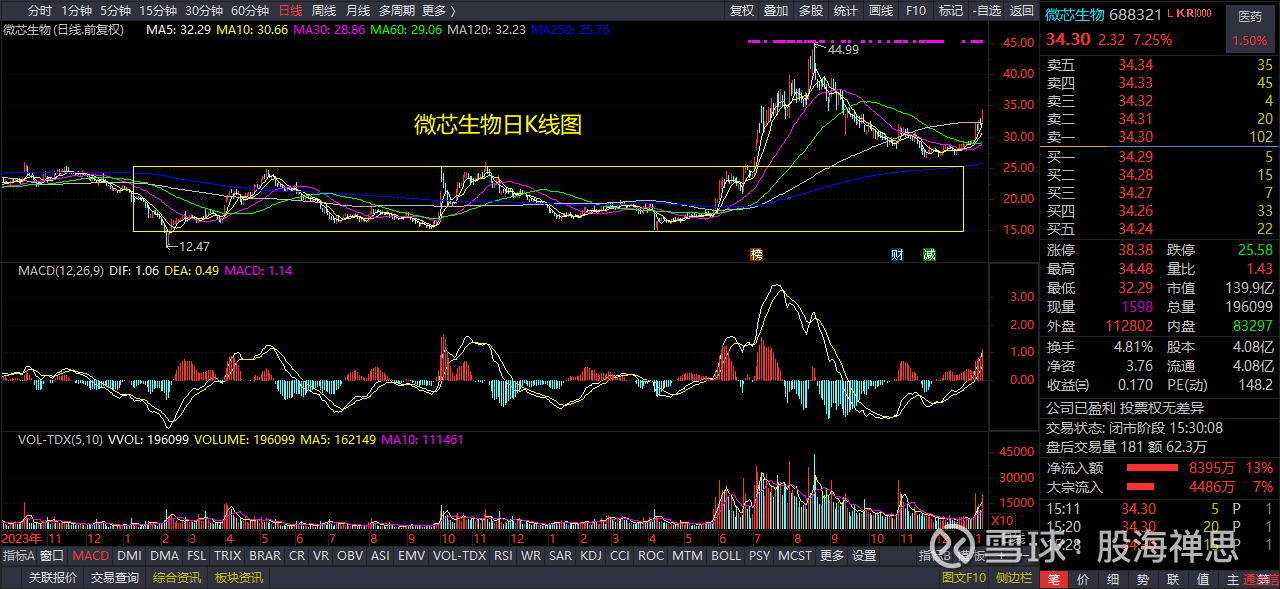1280x589 pixels.
Task: Open the 多周期 multi-period view
Action: (x=397, y=11)
